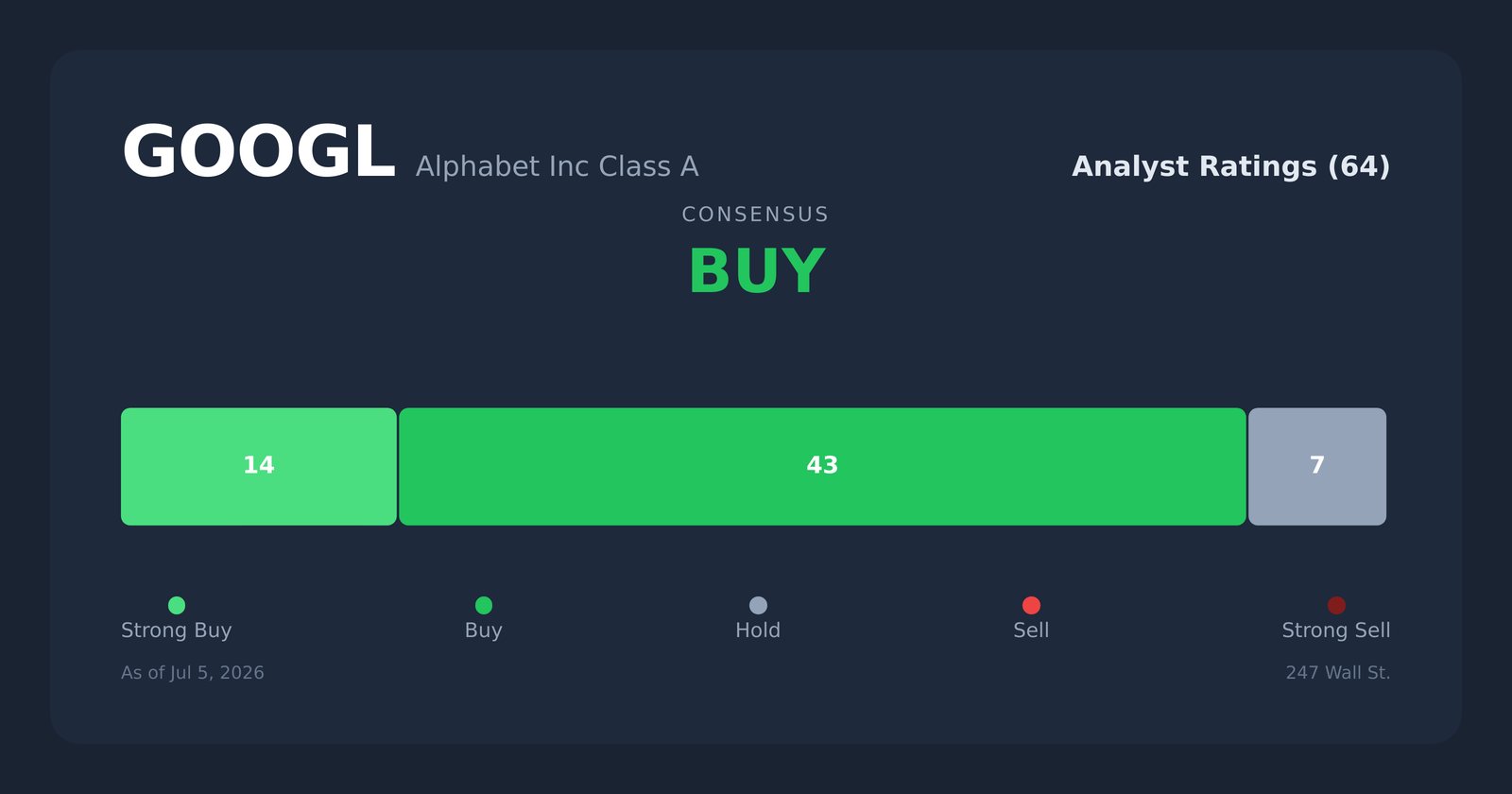Click the GOOGL ticker symbol

258,152
